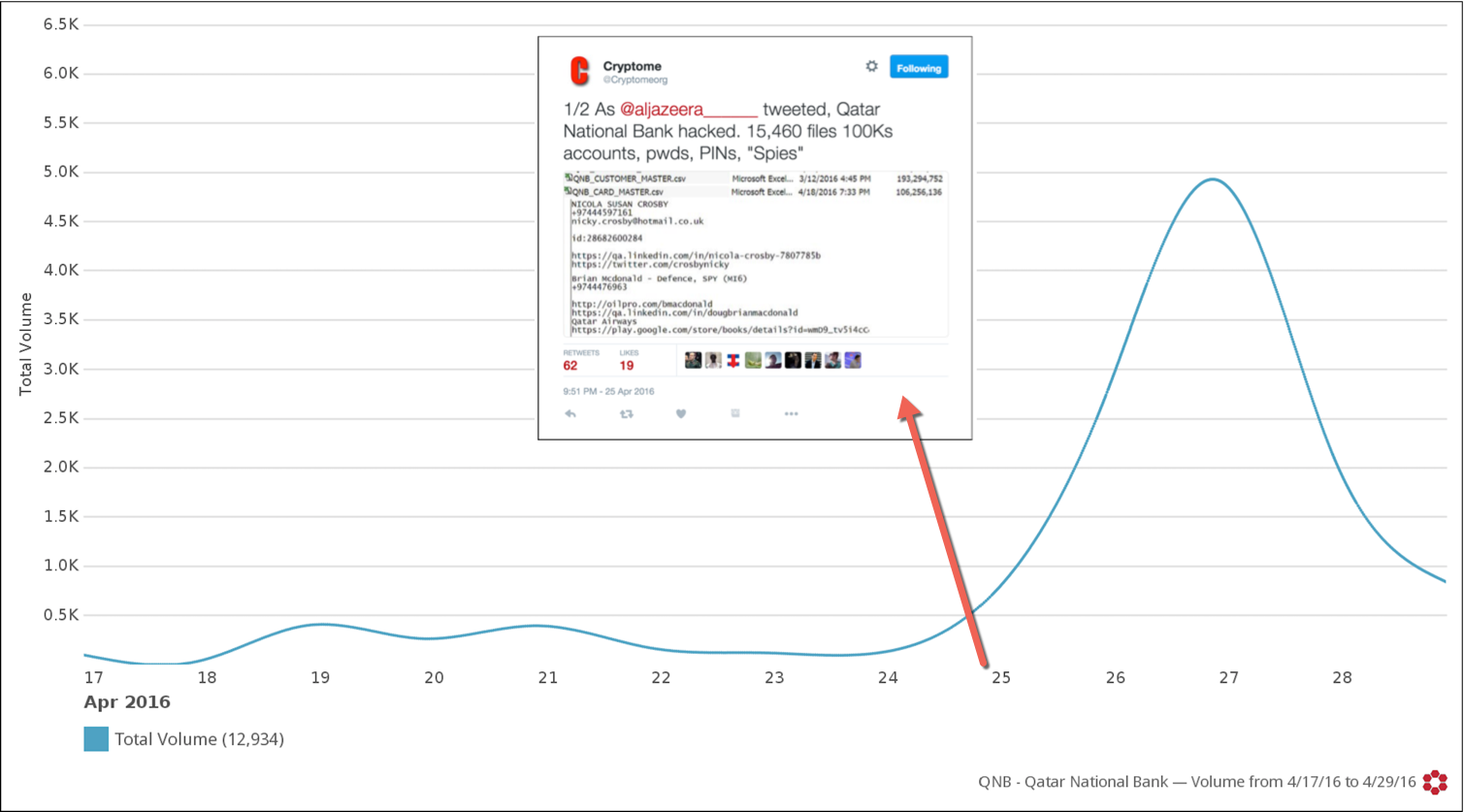Click the QNB_CUSTOMER_MASTER.csv file row
1464x812 pixels.
[754, 179]
